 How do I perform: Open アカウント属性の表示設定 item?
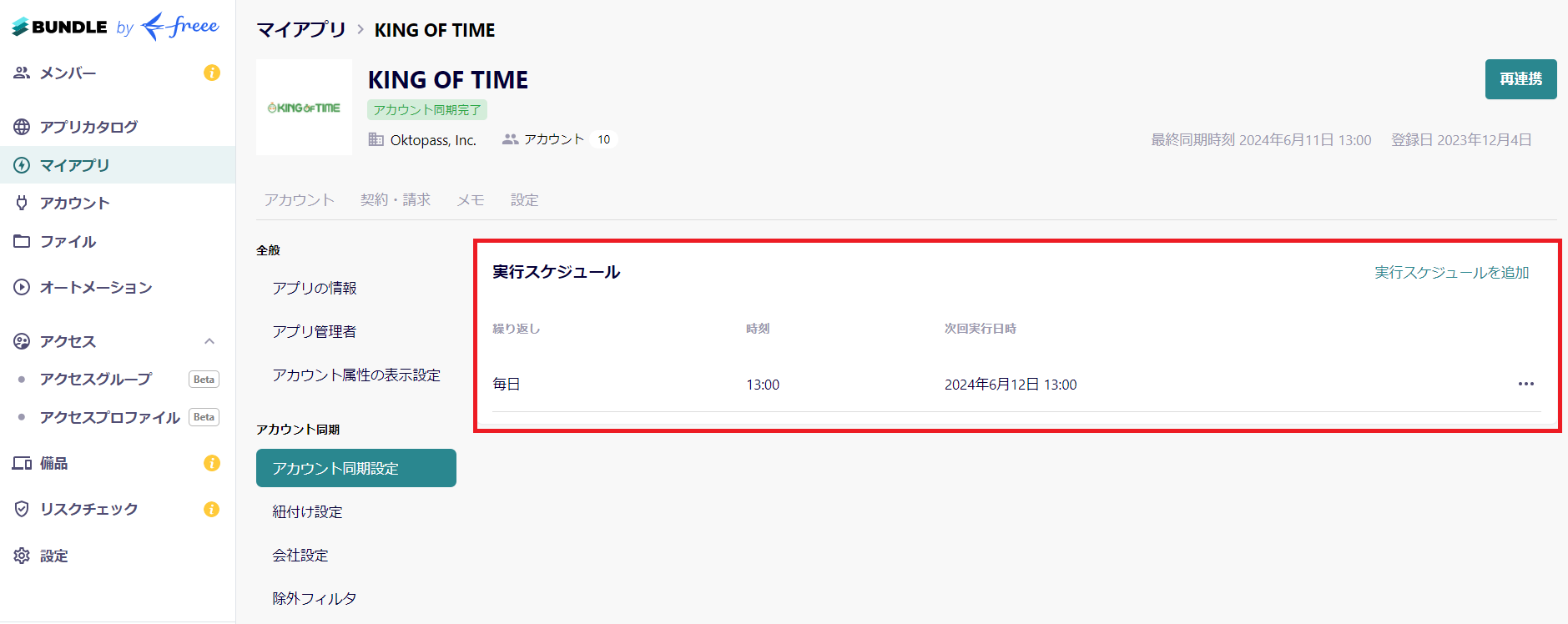pyautogui.click(x=356, y=375)
